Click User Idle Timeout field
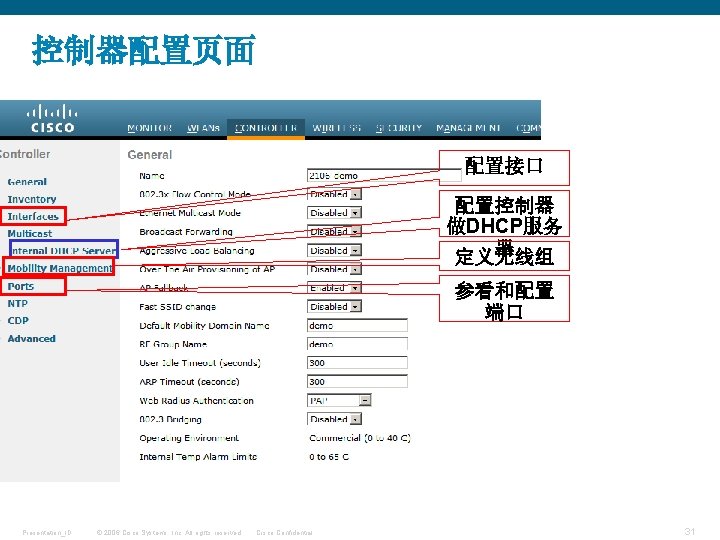The height and width of the screenshot is (540, 720). [357, 363]
